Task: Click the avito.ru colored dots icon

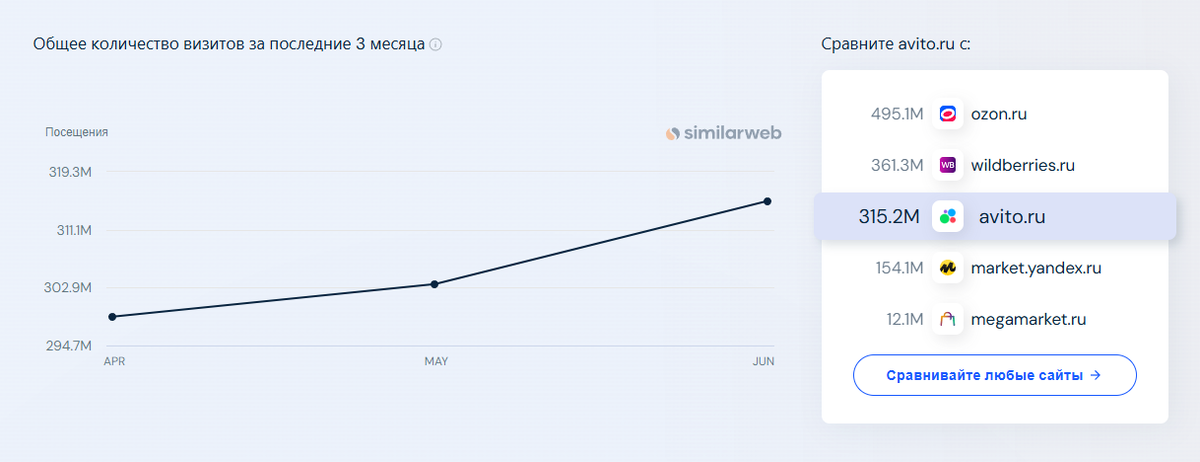Action: 948,216
